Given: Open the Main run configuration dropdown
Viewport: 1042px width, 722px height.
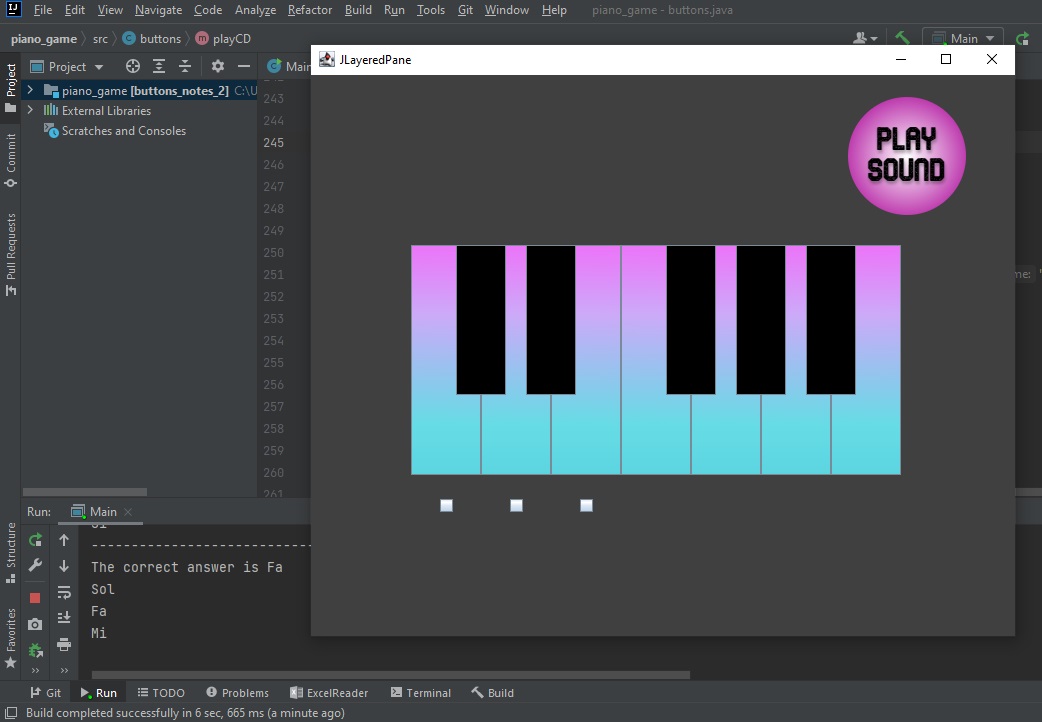Looking at the screenshot, I should pyautogui.click(x=963, y=37).
